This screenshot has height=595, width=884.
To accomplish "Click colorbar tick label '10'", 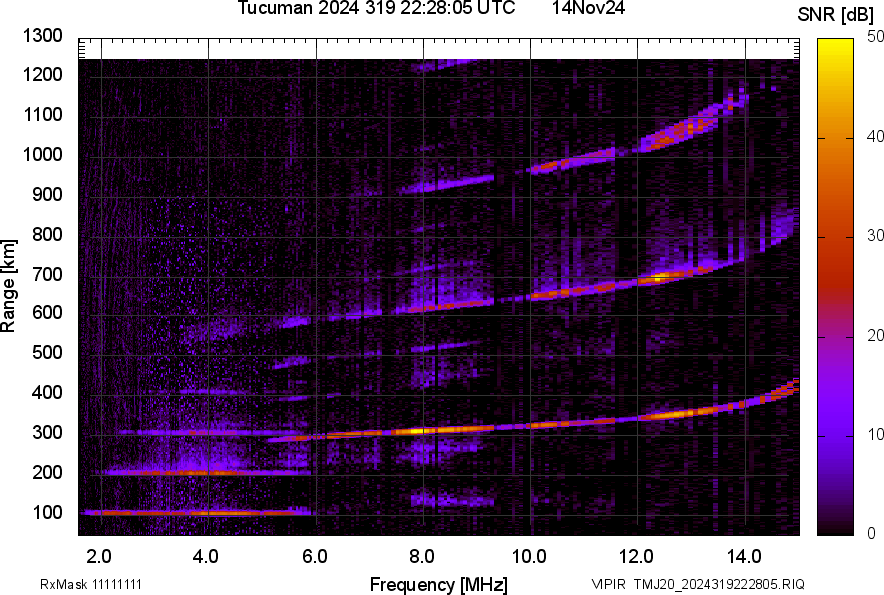I will tap(876, 434).
